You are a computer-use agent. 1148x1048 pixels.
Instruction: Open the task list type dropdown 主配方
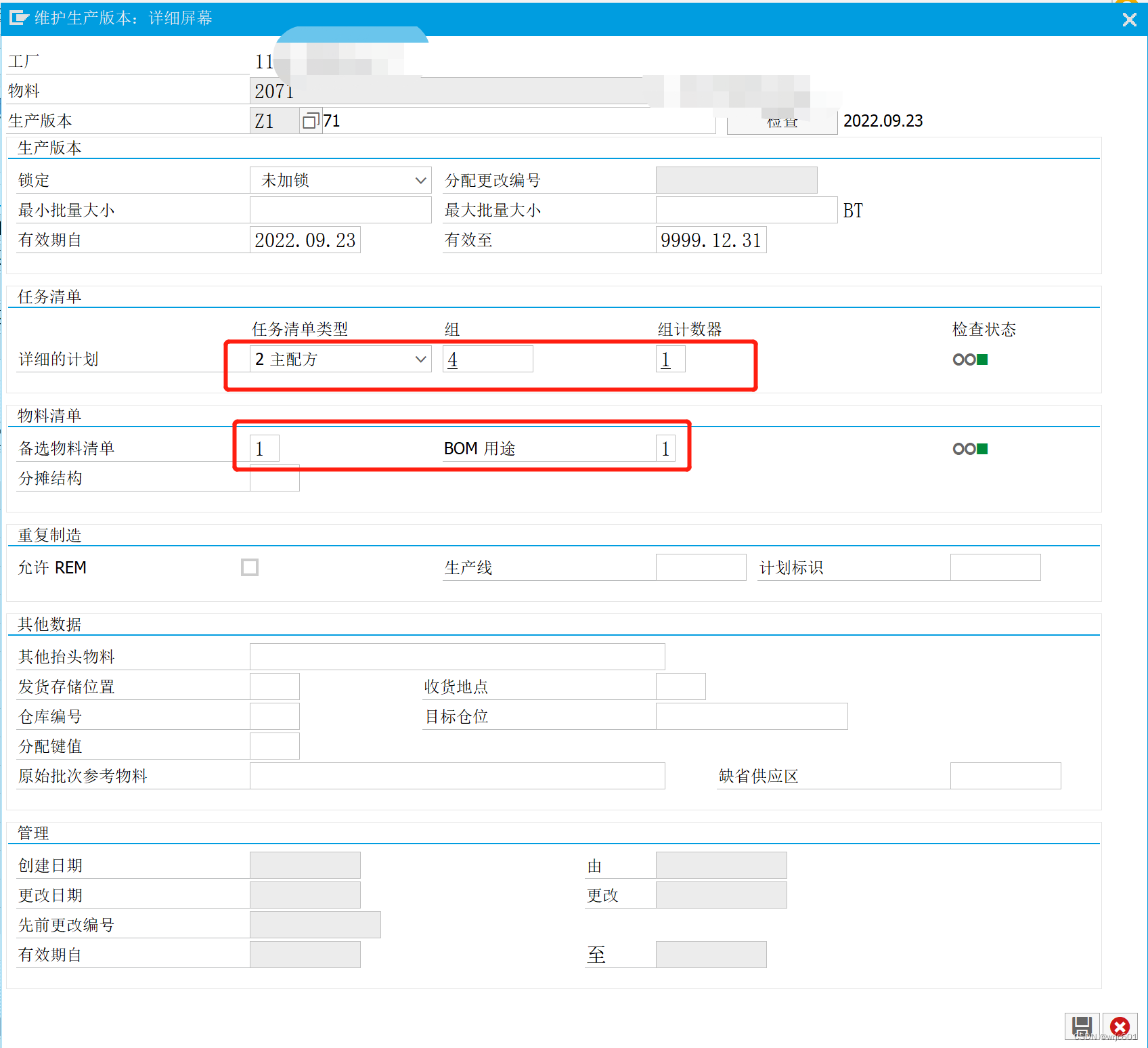point(340,359)
